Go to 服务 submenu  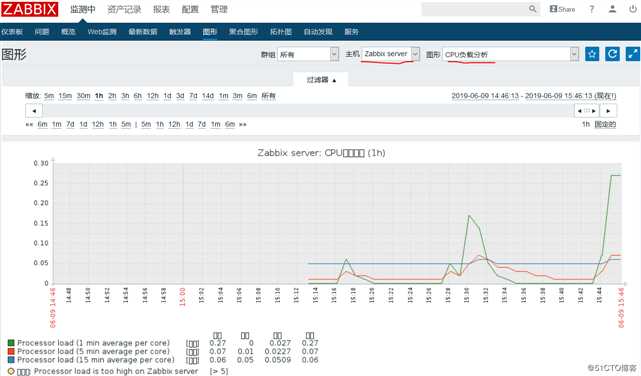(351, 31)
